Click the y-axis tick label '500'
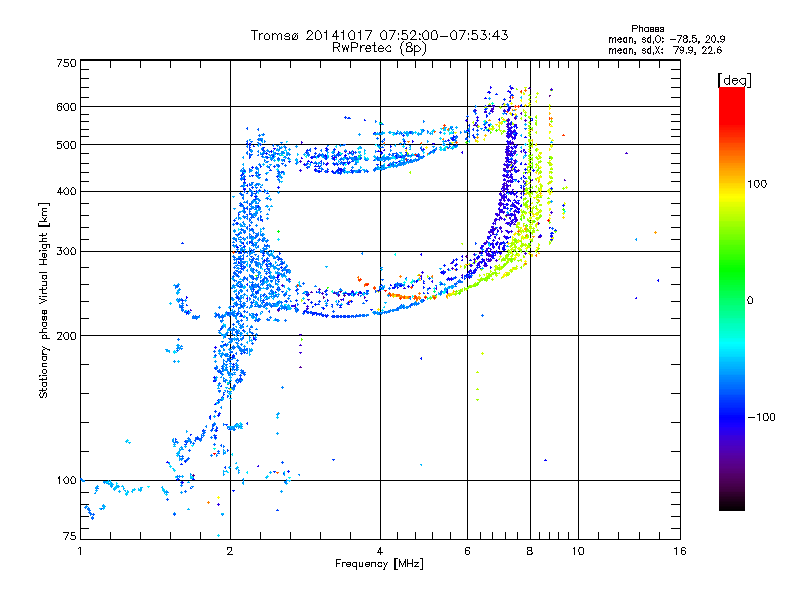 tap(67, 145)
